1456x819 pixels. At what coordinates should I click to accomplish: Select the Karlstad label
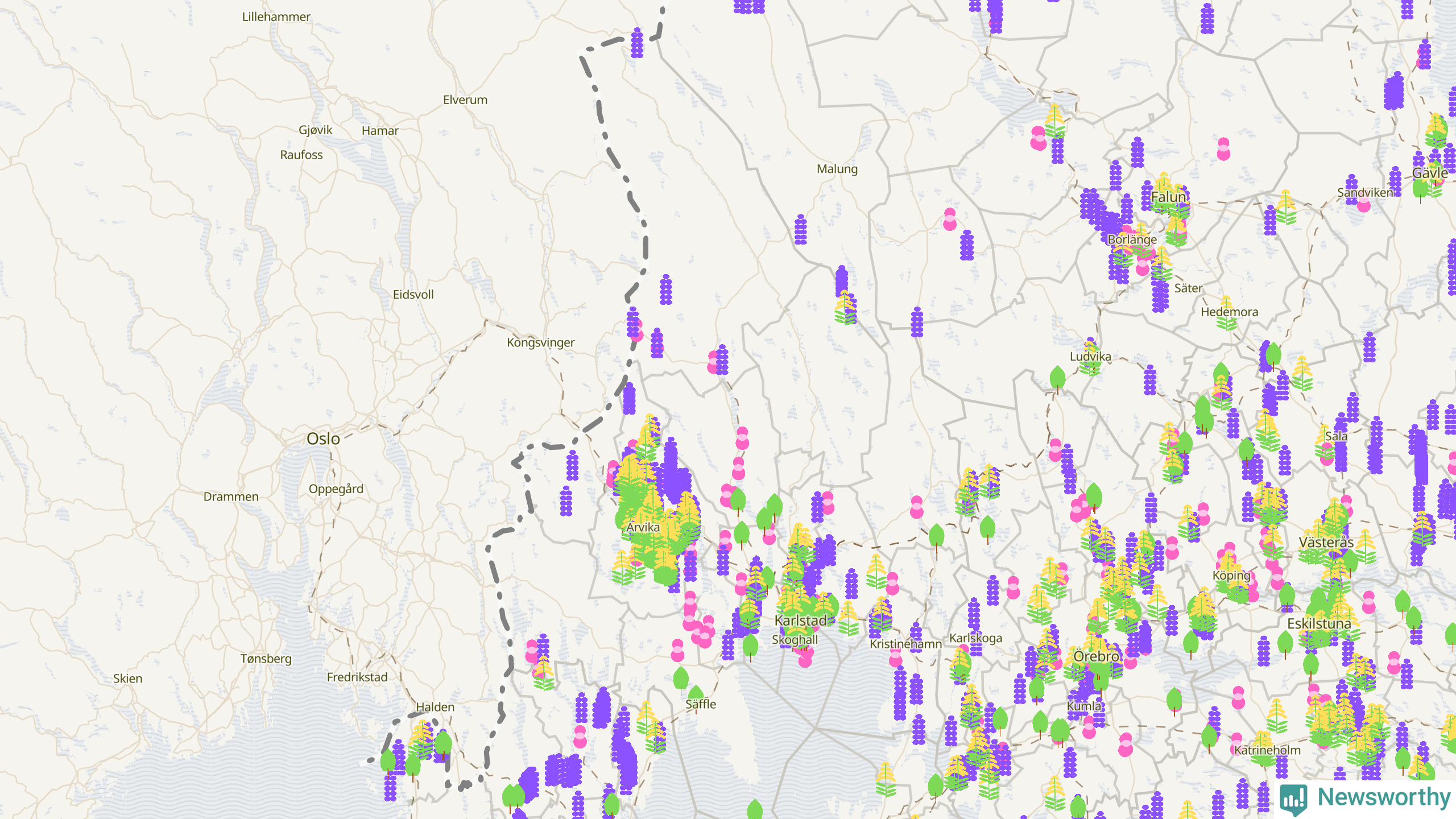[801, 621]
